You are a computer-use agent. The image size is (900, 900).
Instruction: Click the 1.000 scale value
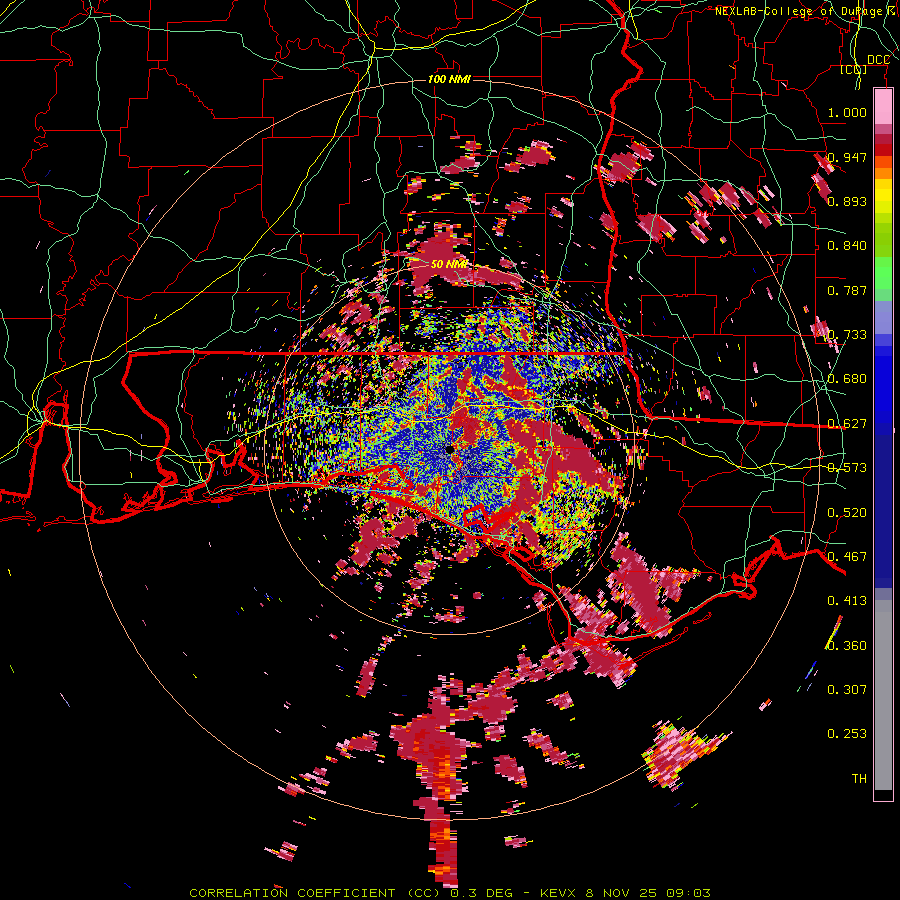(847, 112)
